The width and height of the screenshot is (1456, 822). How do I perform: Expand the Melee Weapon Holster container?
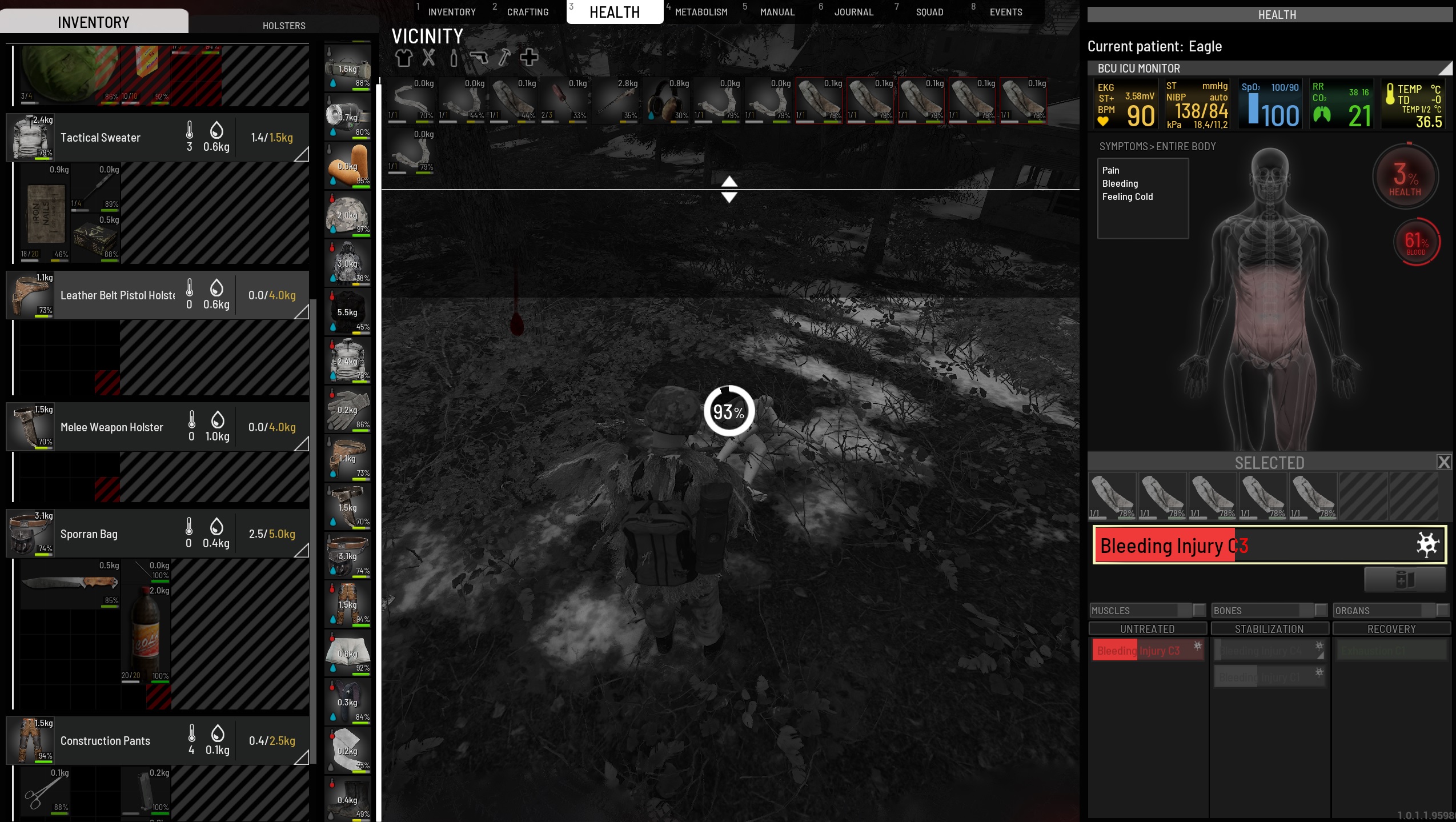tap(301, 443)
